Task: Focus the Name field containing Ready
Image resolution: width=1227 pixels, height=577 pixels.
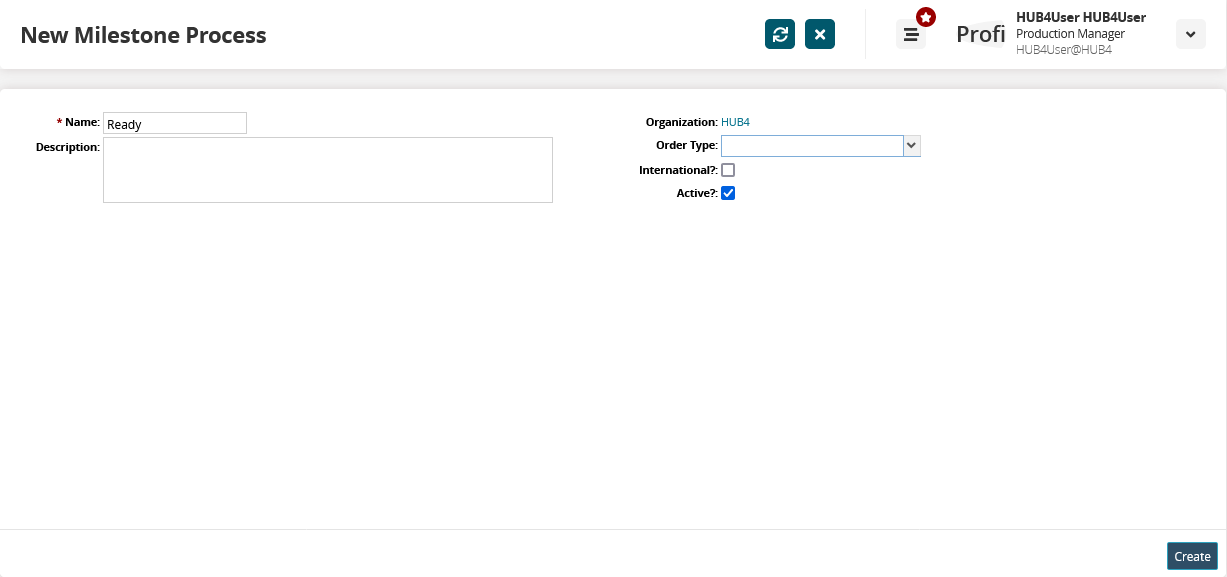Action: (x=174, y=124)
